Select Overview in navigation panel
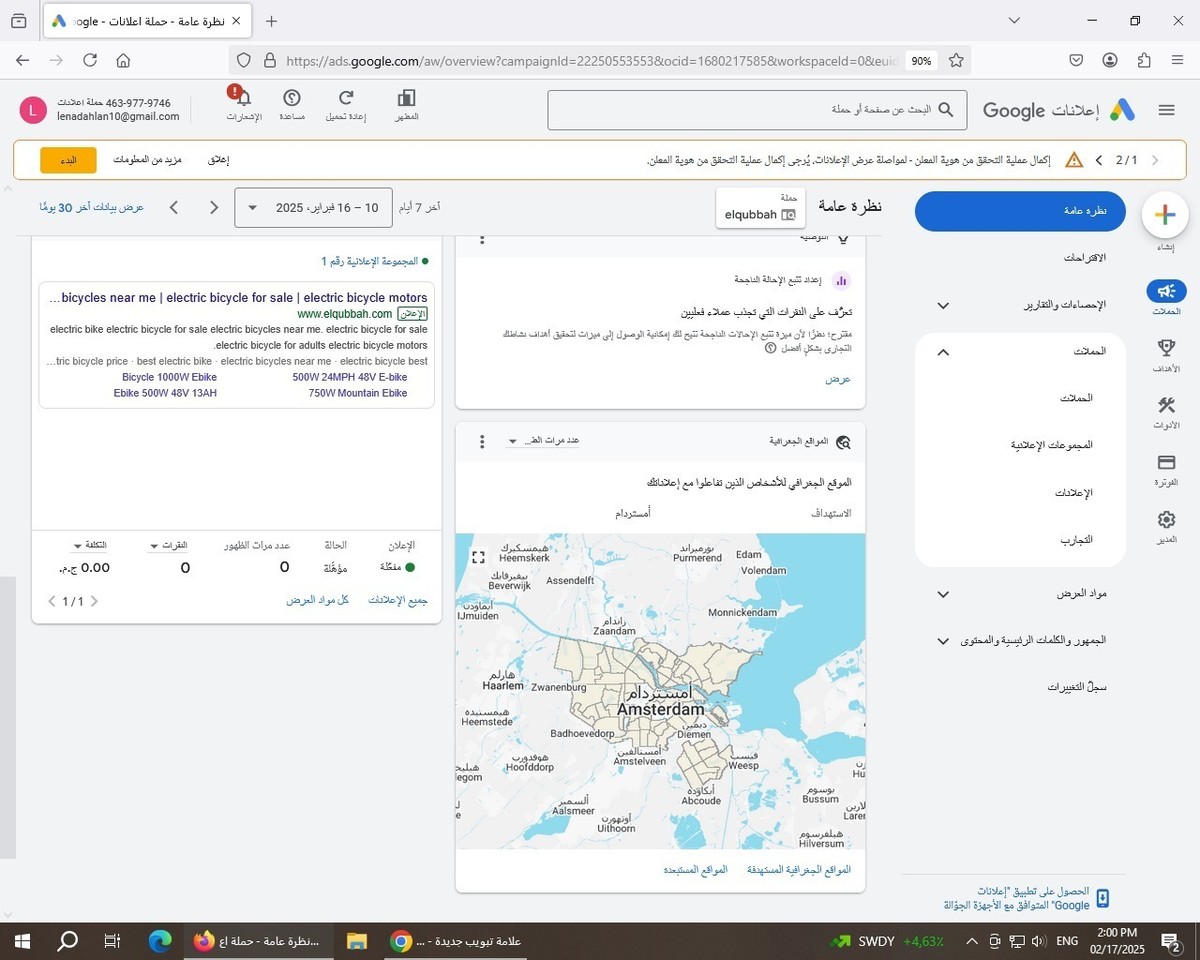 1020,211
